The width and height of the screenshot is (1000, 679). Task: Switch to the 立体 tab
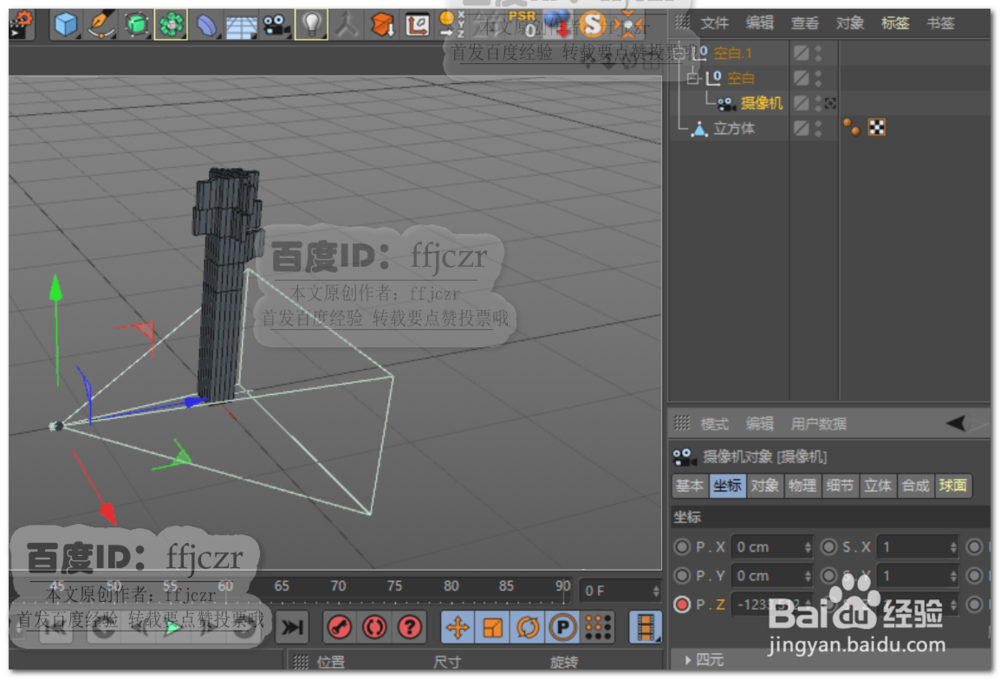pyautogui.click(x=878, y=486)
